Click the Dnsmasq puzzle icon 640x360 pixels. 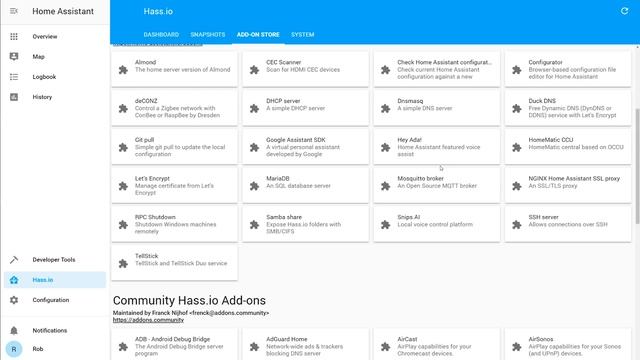(385, 109)
